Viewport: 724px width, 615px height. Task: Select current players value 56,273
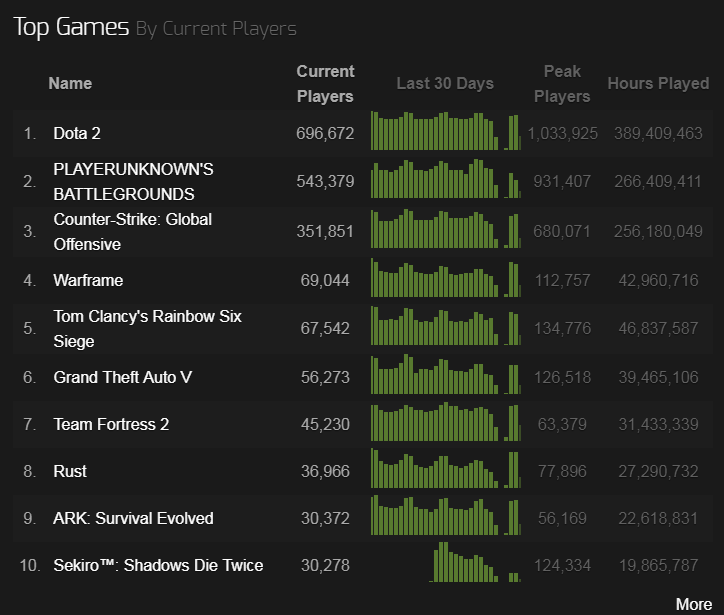325,377
